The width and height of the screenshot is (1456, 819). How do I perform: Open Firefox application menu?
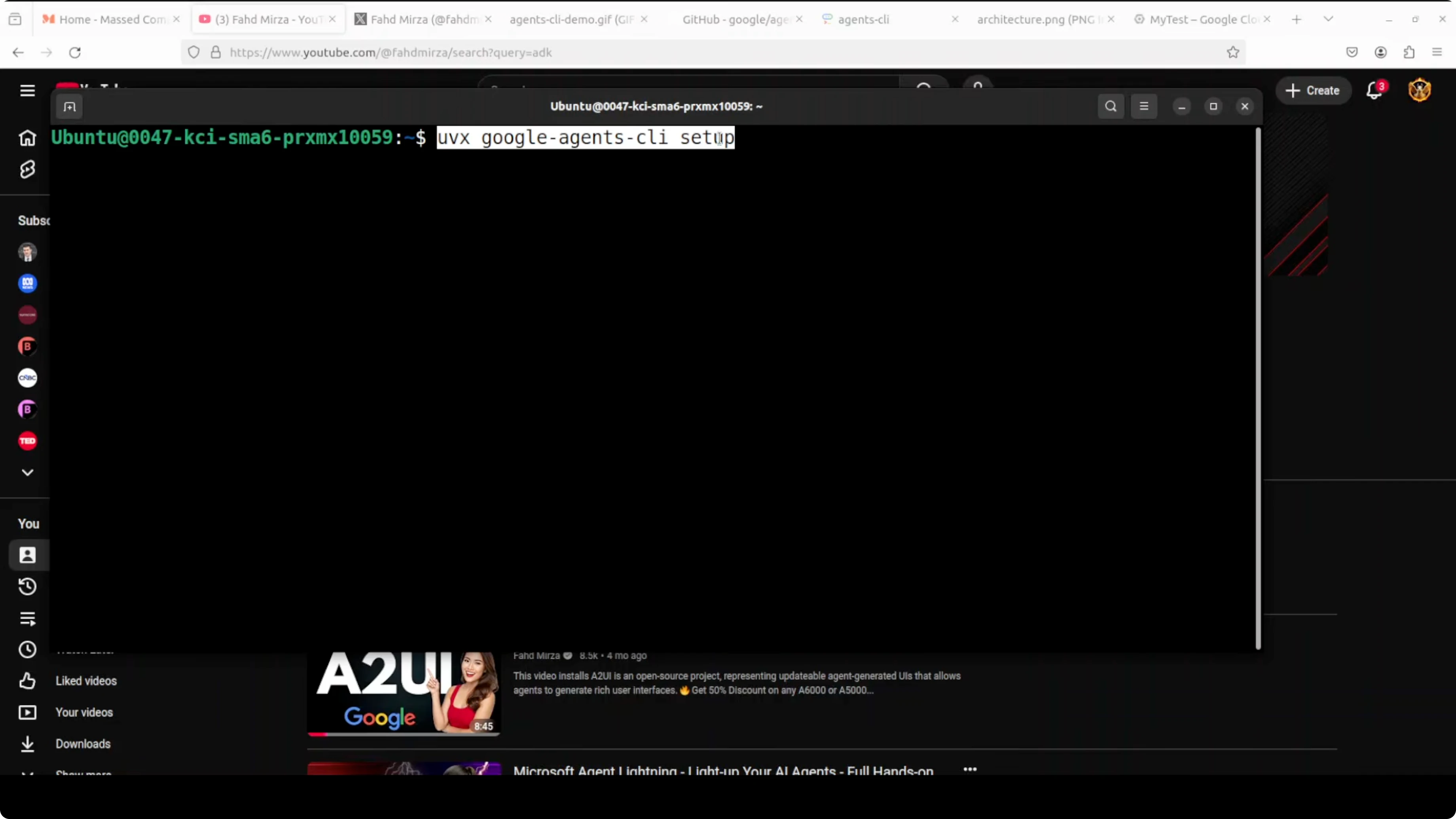(x=1437, y=53)
